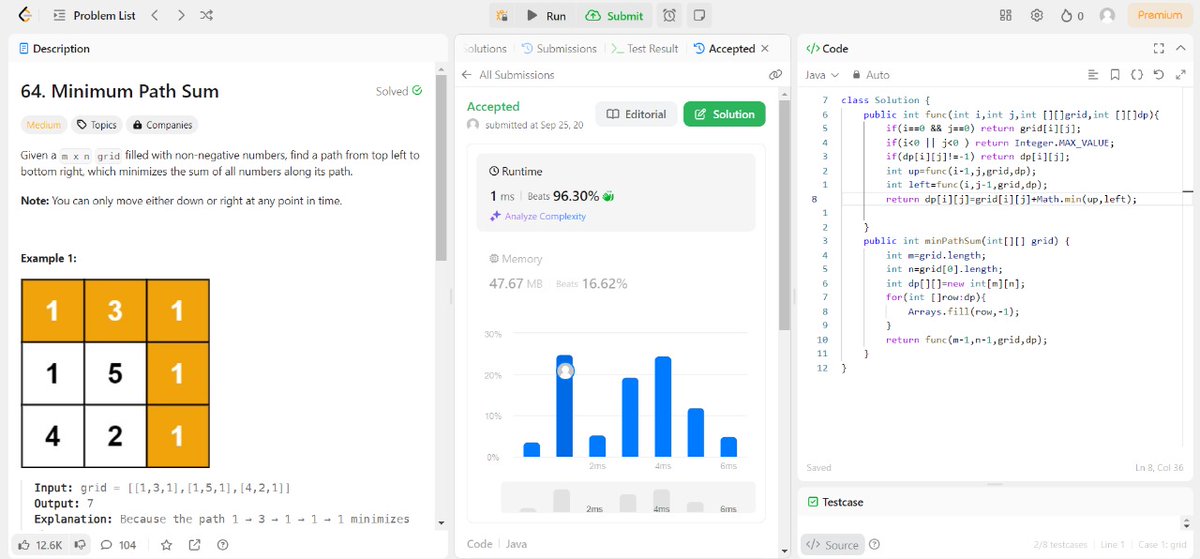The width and height of the screenshot is (1200, 559).
Task: Open the Editorial button
Action: tap(636, 114)
